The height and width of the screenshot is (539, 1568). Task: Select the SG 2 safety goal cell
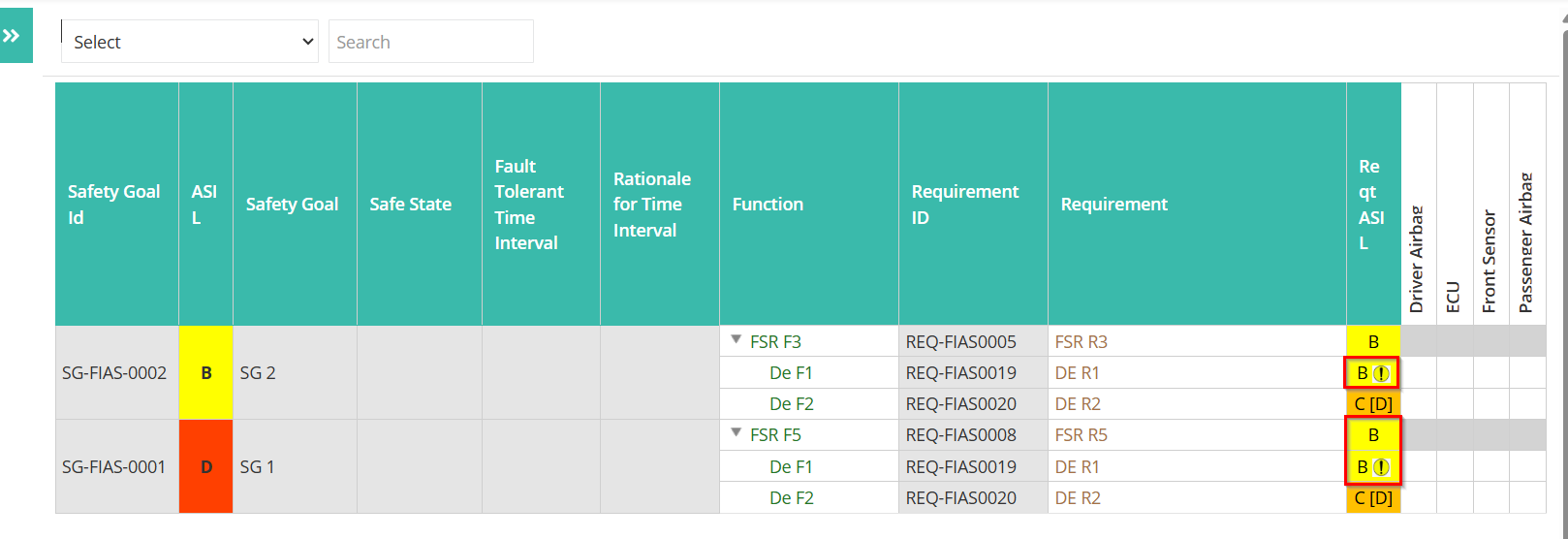coord(295,372)
